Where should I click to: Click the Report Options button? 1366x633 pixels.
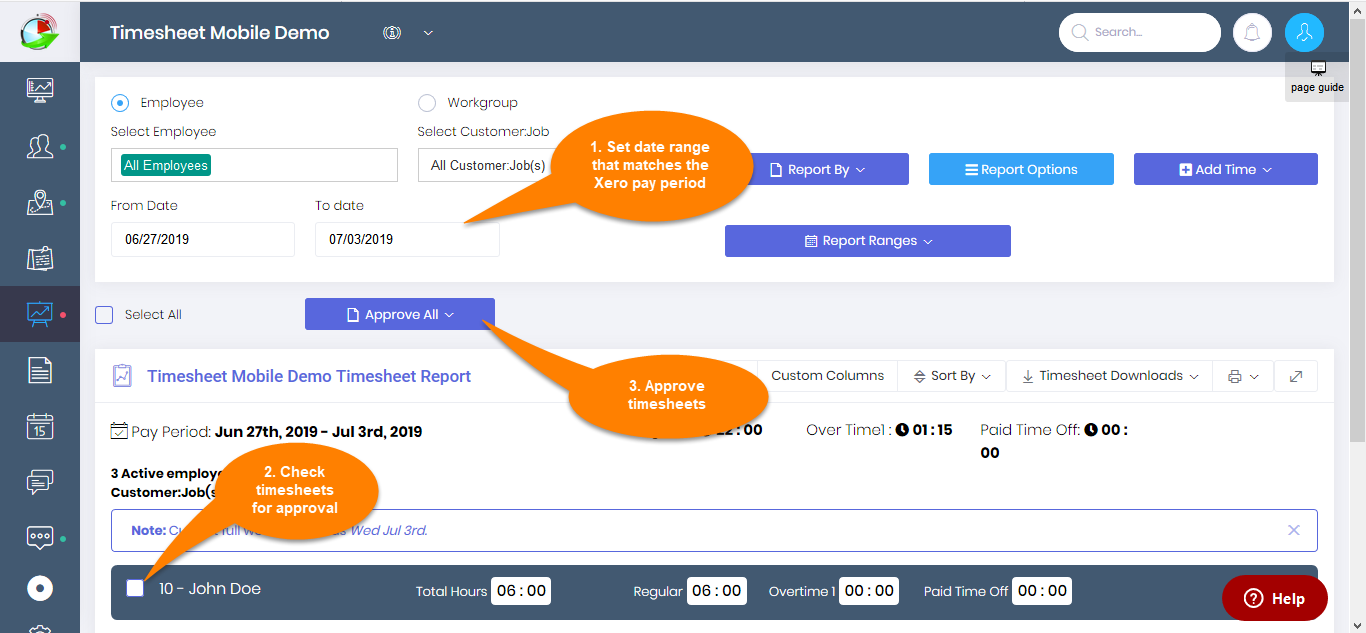[1021, 169]
